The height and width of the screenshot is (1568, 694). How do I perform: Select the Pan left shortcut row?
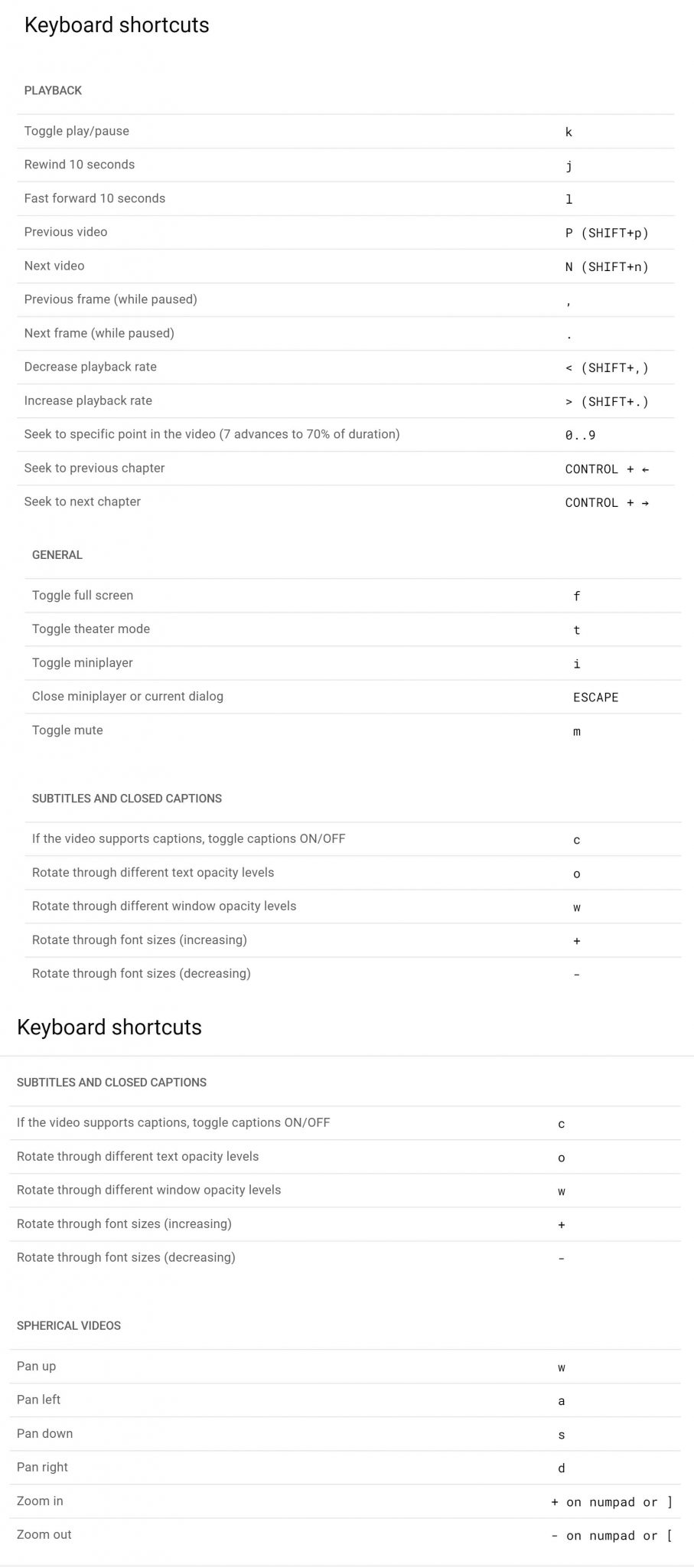(x=39, y=1400)
